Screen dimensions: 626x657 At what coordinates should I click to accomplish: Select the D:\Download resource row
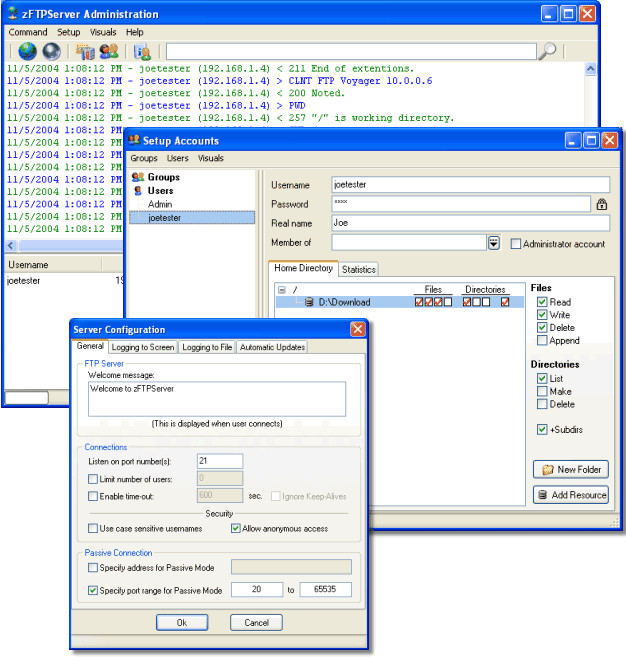pyautogui.click(x=399, y=302)
